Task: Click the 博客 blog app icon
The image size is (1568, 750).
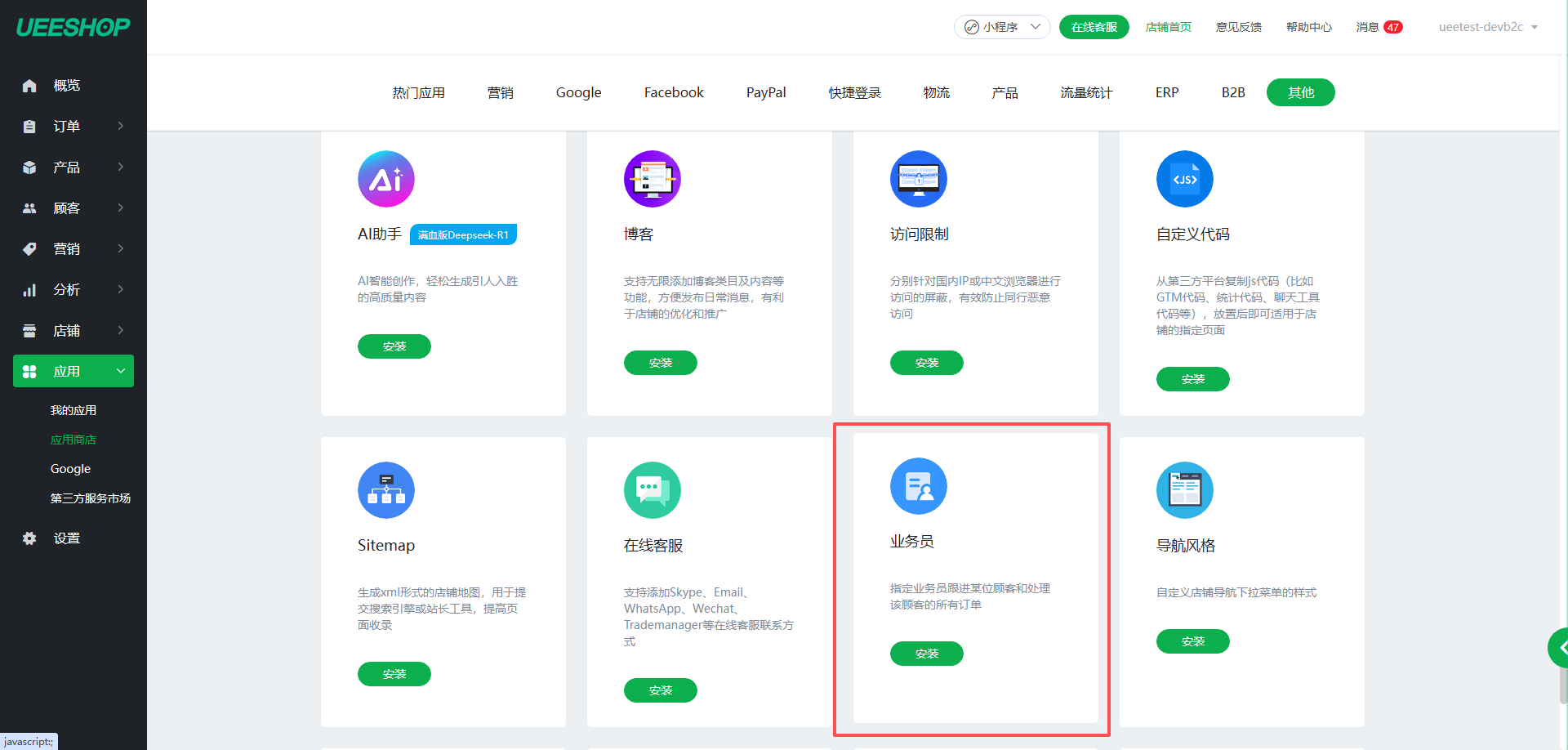Action: click(x=652, y=179)
